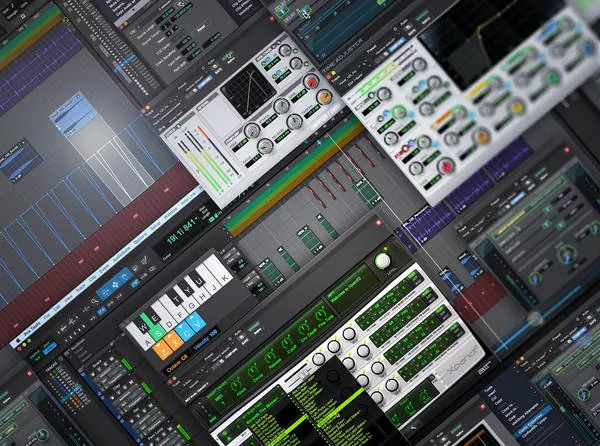The image size is (600, 446).
Task: Adjust yellow knob on channel strip plugin
Action: tap(517, 107)
